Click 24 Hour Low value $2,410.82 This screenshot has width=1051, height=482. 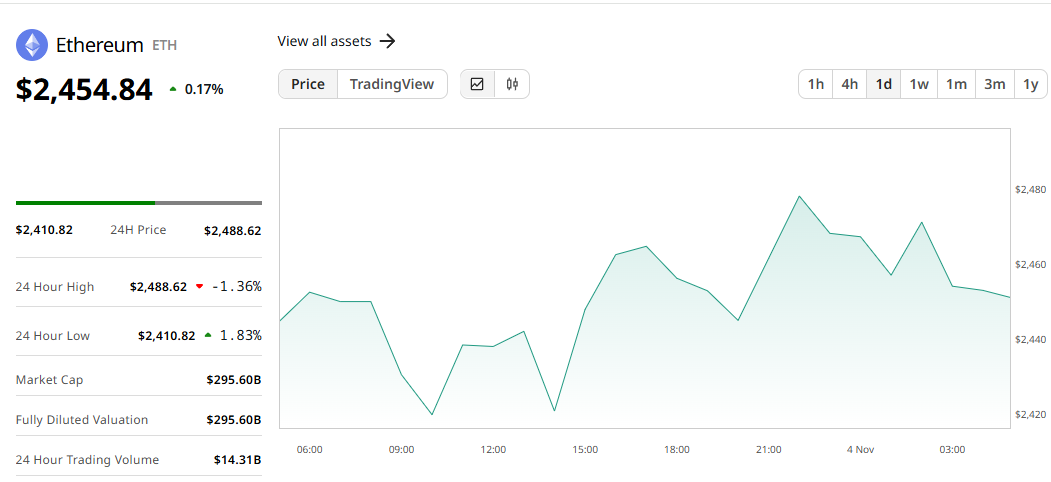pos(167,335)
